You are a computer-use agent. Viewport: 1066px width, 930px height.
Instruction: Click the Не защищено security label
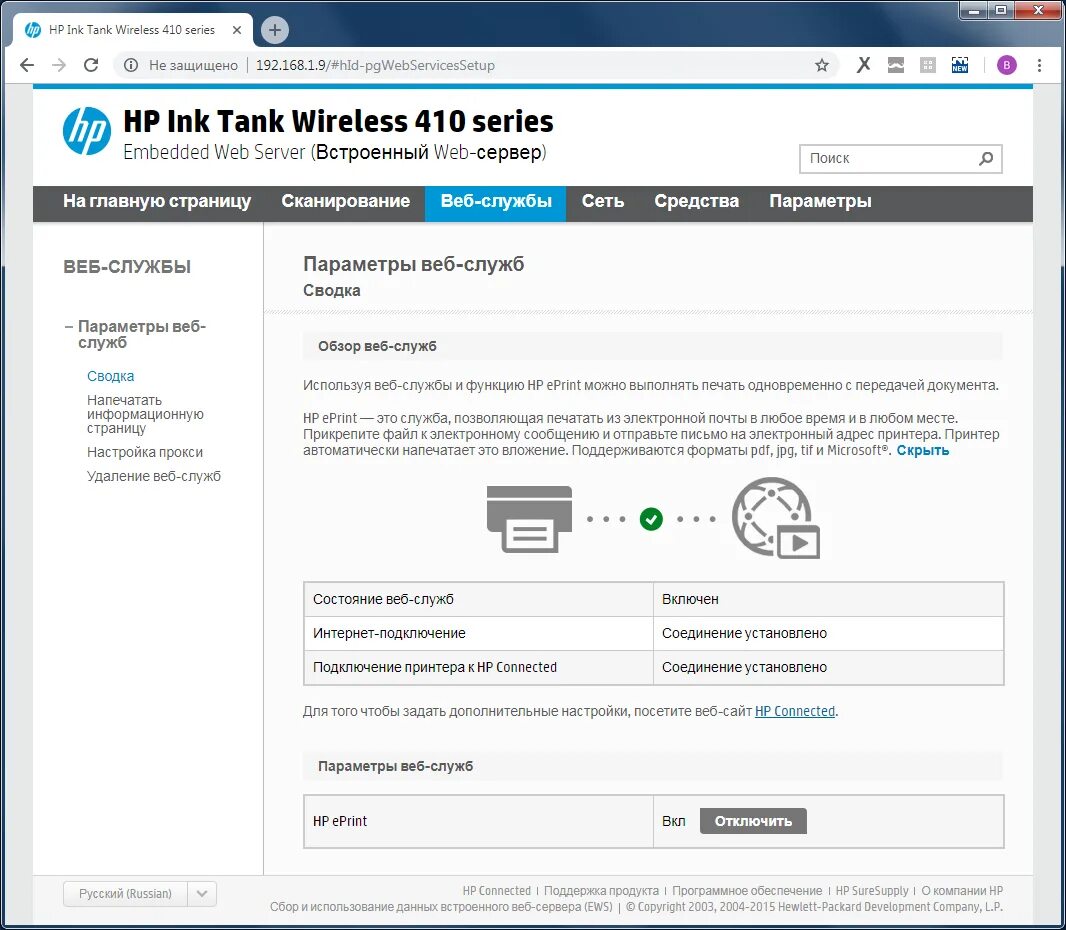pyautogui.click(x=193, y=65)
